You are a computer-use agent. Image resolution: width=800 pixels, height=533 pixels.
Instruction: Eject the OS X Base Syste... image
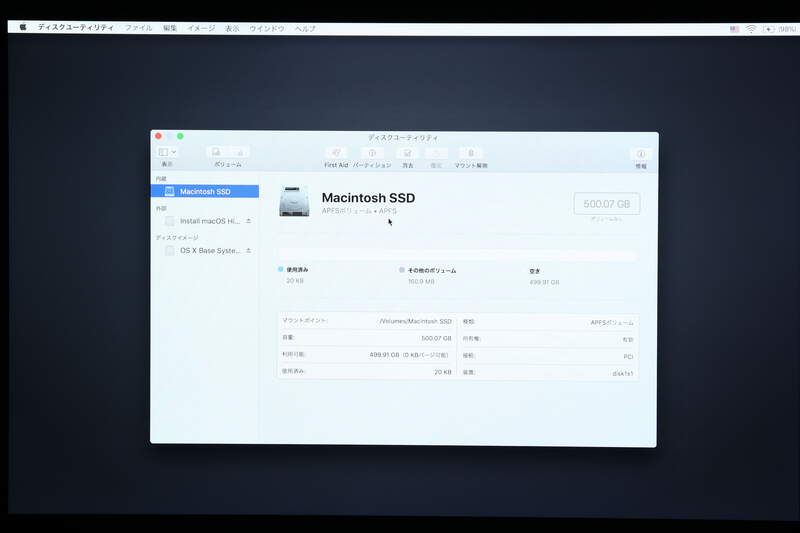[x=248, y=250]
